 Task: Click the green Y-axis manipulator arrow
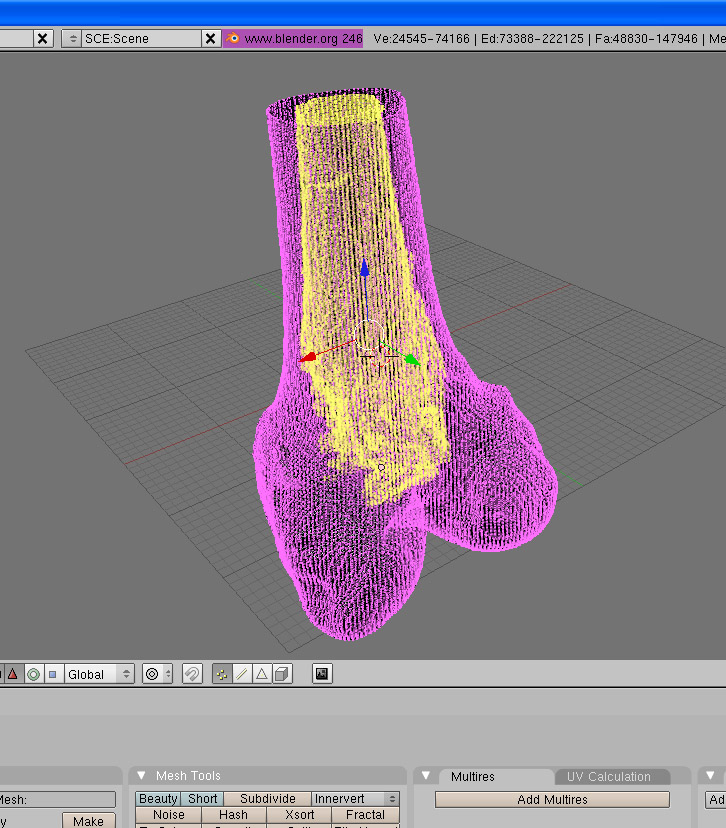click(412, 360)
